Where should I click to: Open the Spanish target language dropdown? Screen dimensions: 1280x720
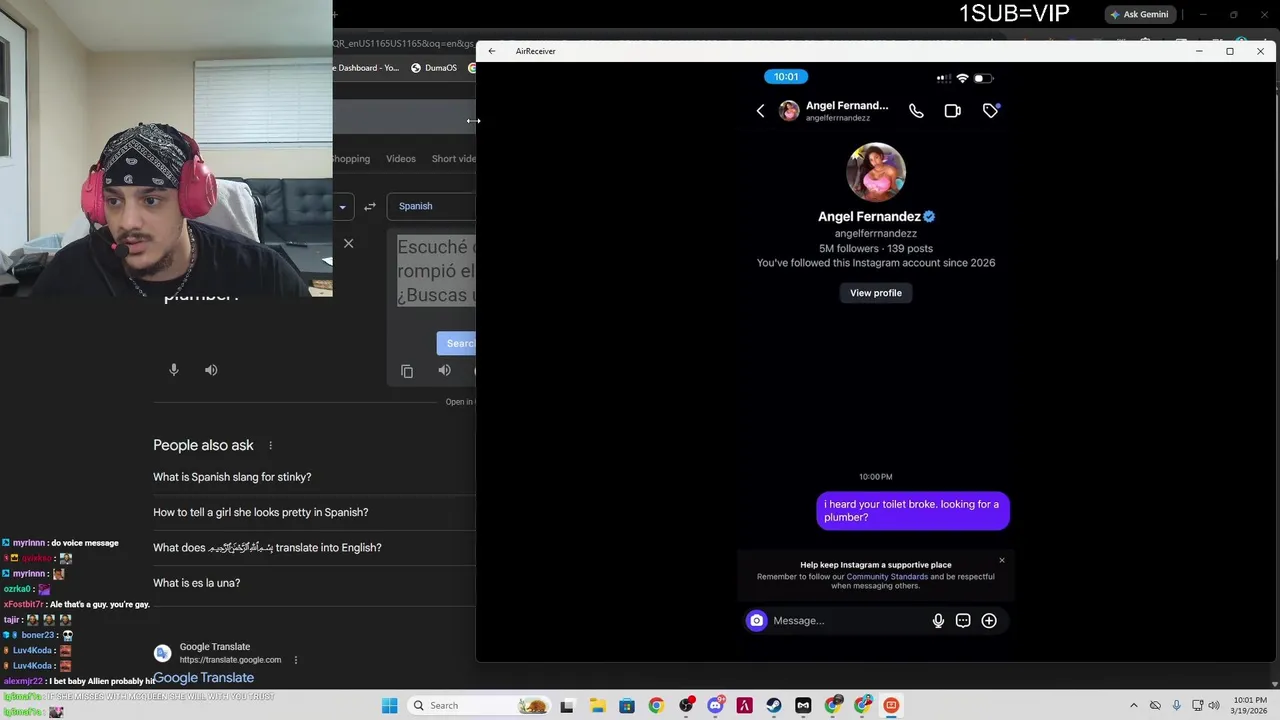tap(431, 206)
